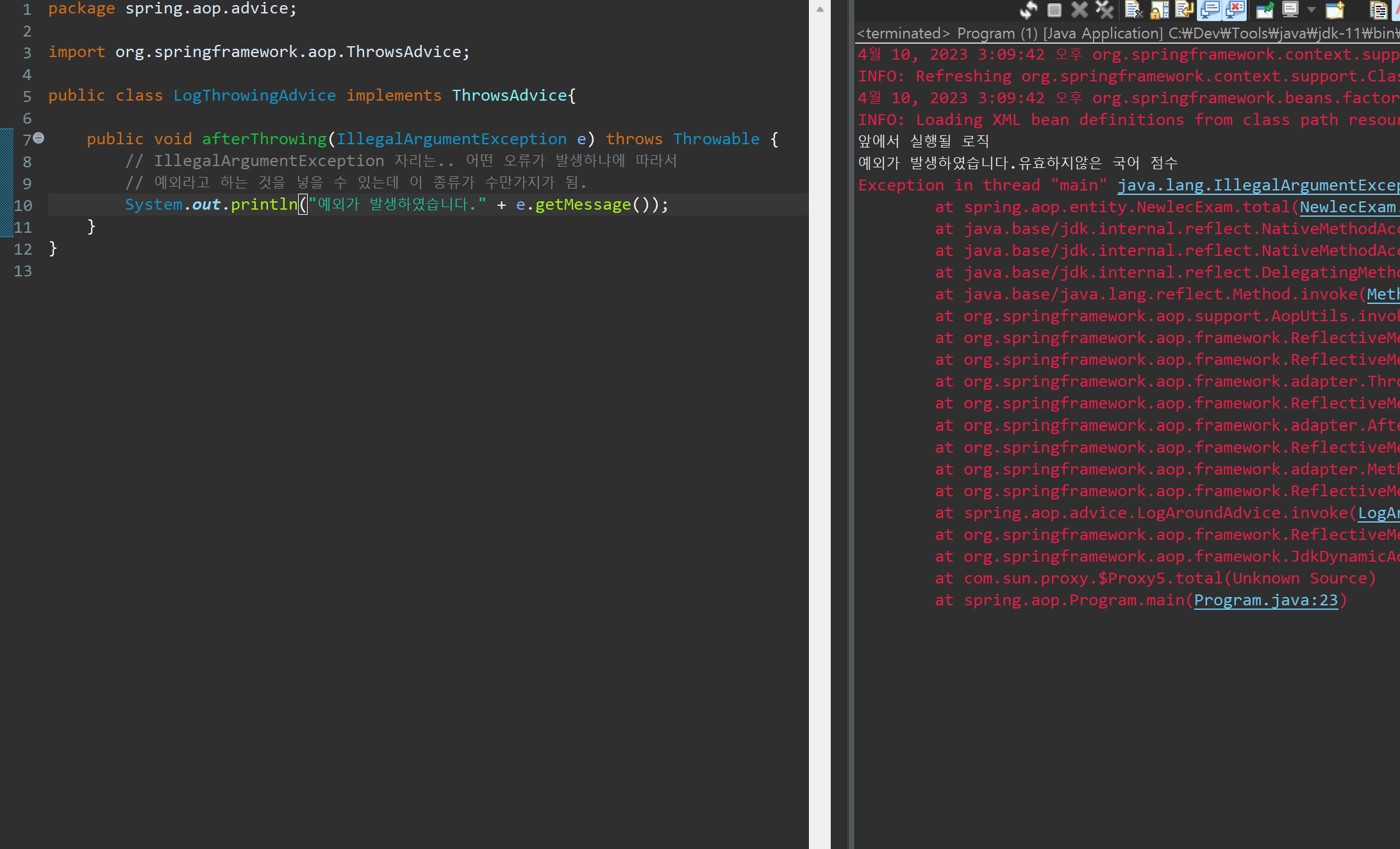
Task: Click Remove Launch single X icon
Action: (x=1079, y=10)
